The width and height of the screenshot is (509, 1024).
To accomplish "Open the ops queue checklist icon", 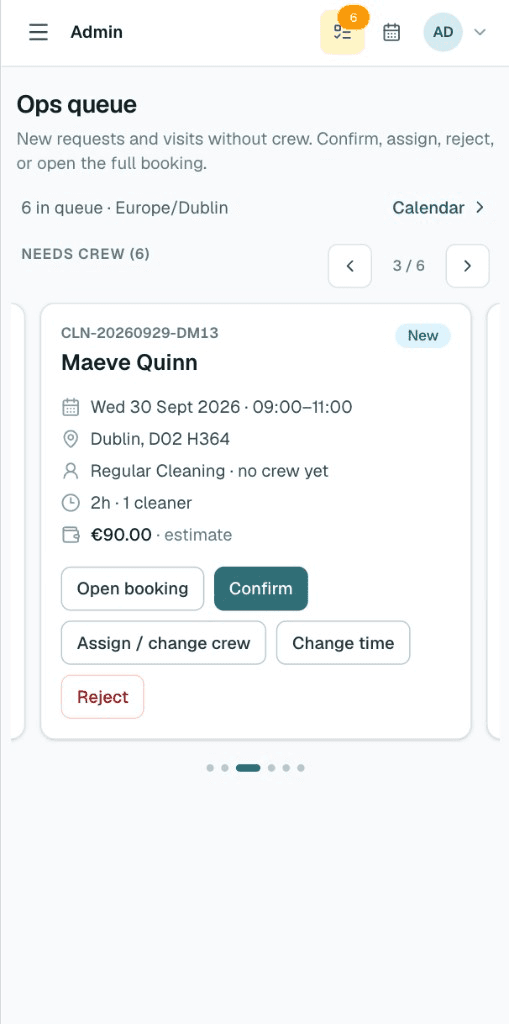I will click(x=342, y=32).
